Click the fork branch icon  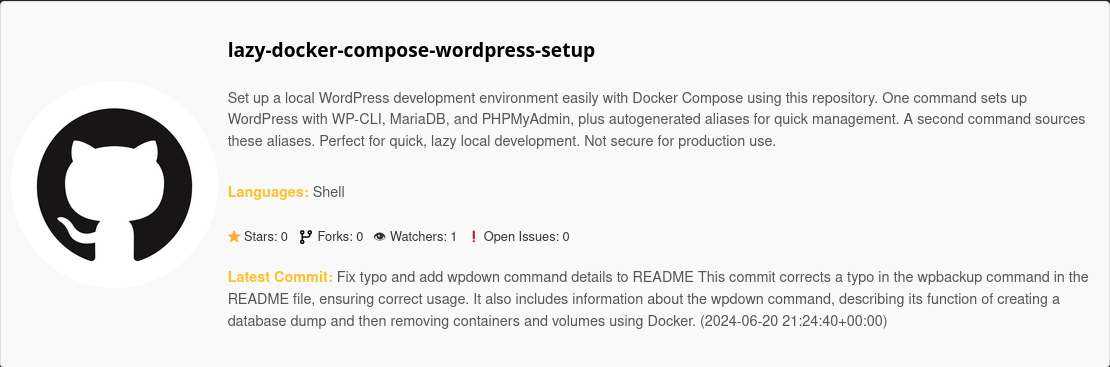pos(306,237)
